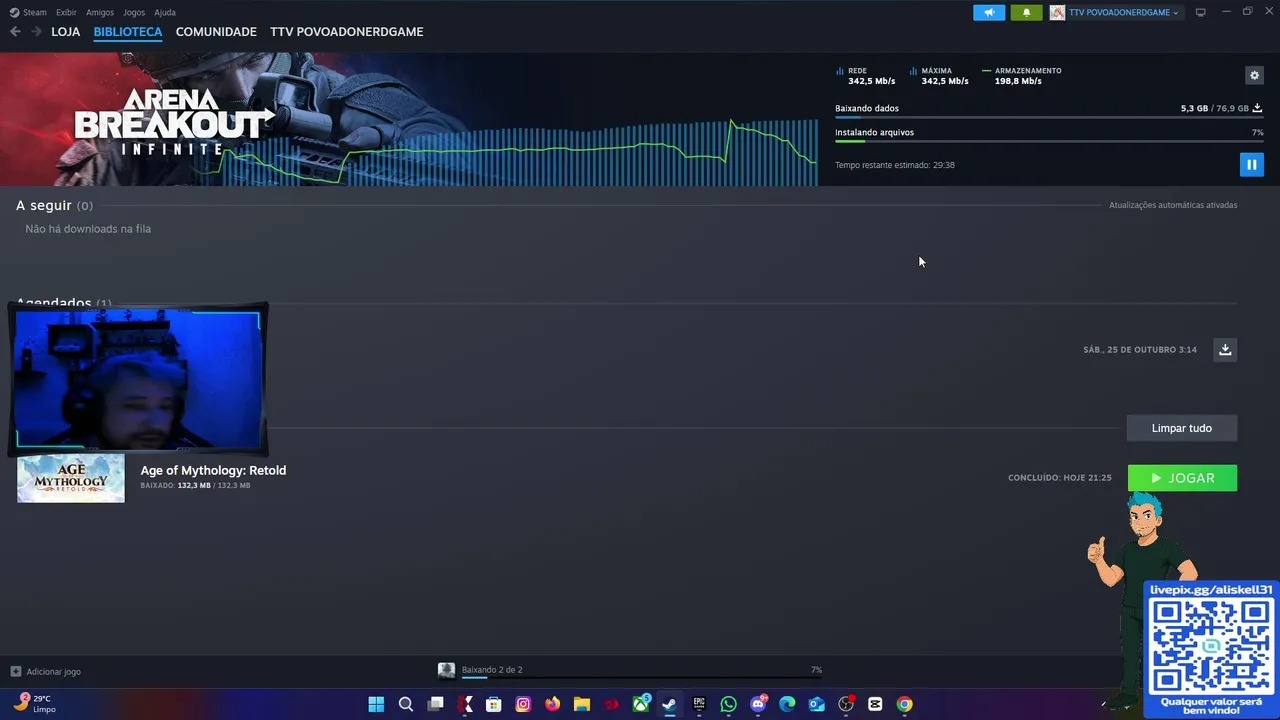Screen dimensions: 1280x720
Task: Open CapCut from the taskbar
Action: click(876, 704)
